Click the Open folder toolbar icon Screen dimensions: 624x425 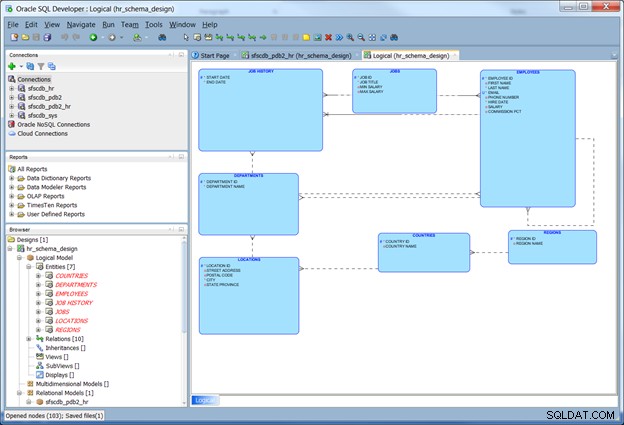[x=25, y=37]
